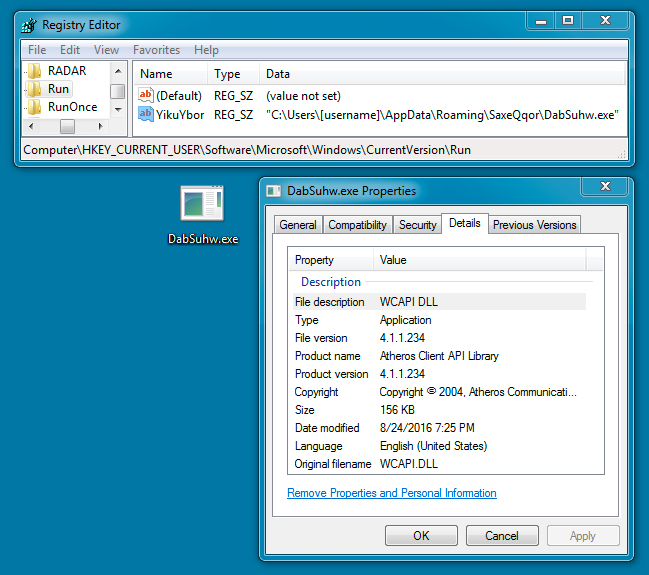Click Remove Properties and Personal Information link
This screenshot has height=575, width=649.
click(x=391, y=493)
